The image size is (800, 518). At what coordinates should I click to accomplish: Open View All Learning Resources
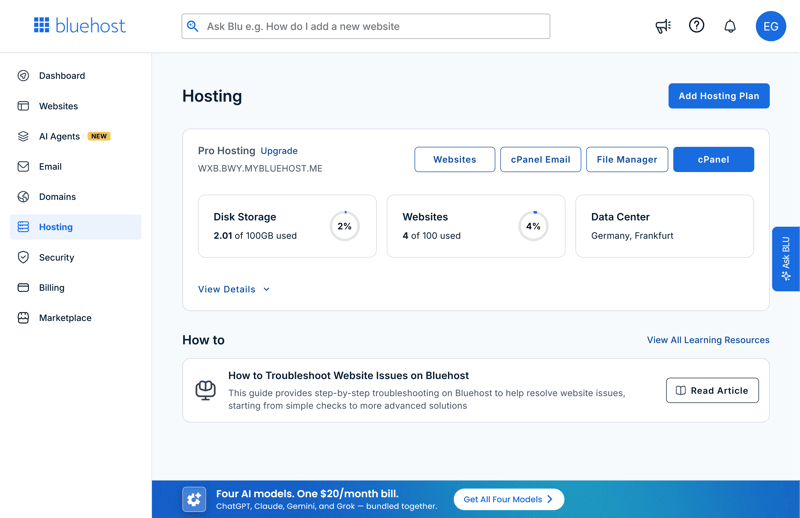[708, 340]
